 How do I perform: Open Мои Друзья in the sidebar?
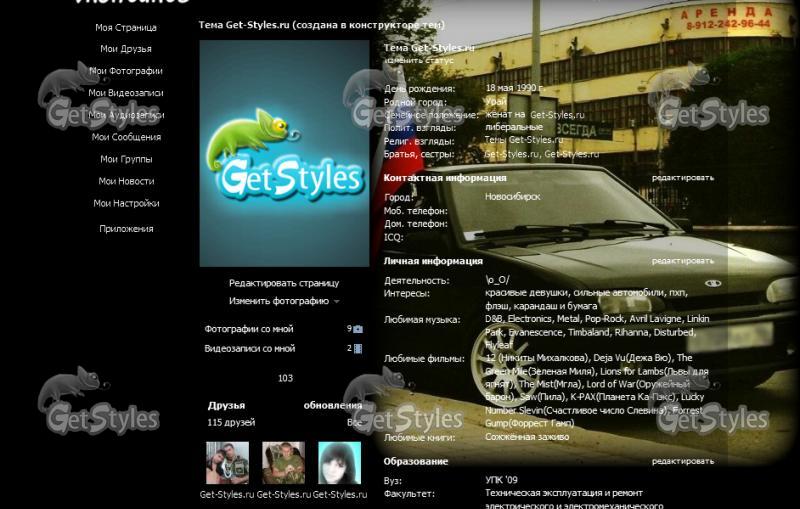(126, 49)
